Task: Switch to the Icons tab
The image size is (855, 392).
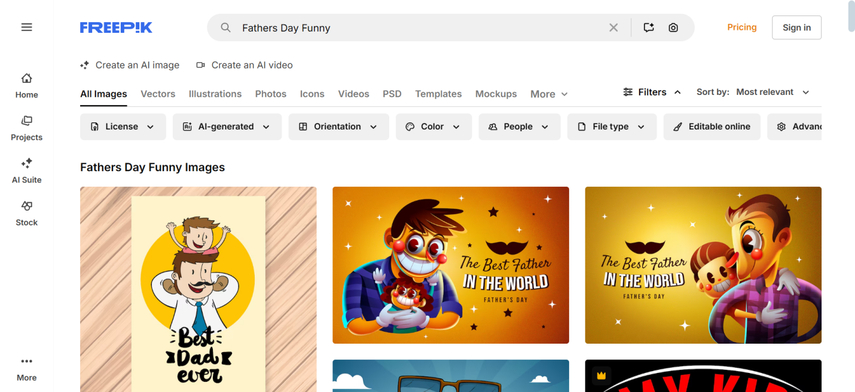Action: tap(312, 94)
